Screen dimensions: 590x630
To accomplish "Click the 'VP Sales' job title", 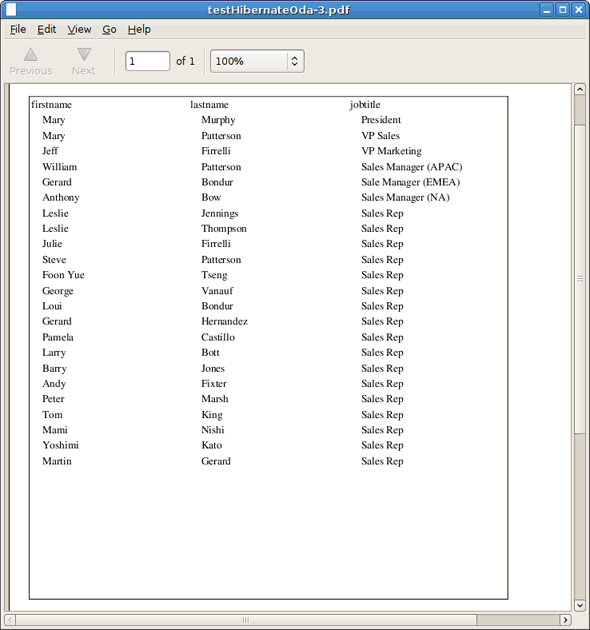I will click(381, 136).
